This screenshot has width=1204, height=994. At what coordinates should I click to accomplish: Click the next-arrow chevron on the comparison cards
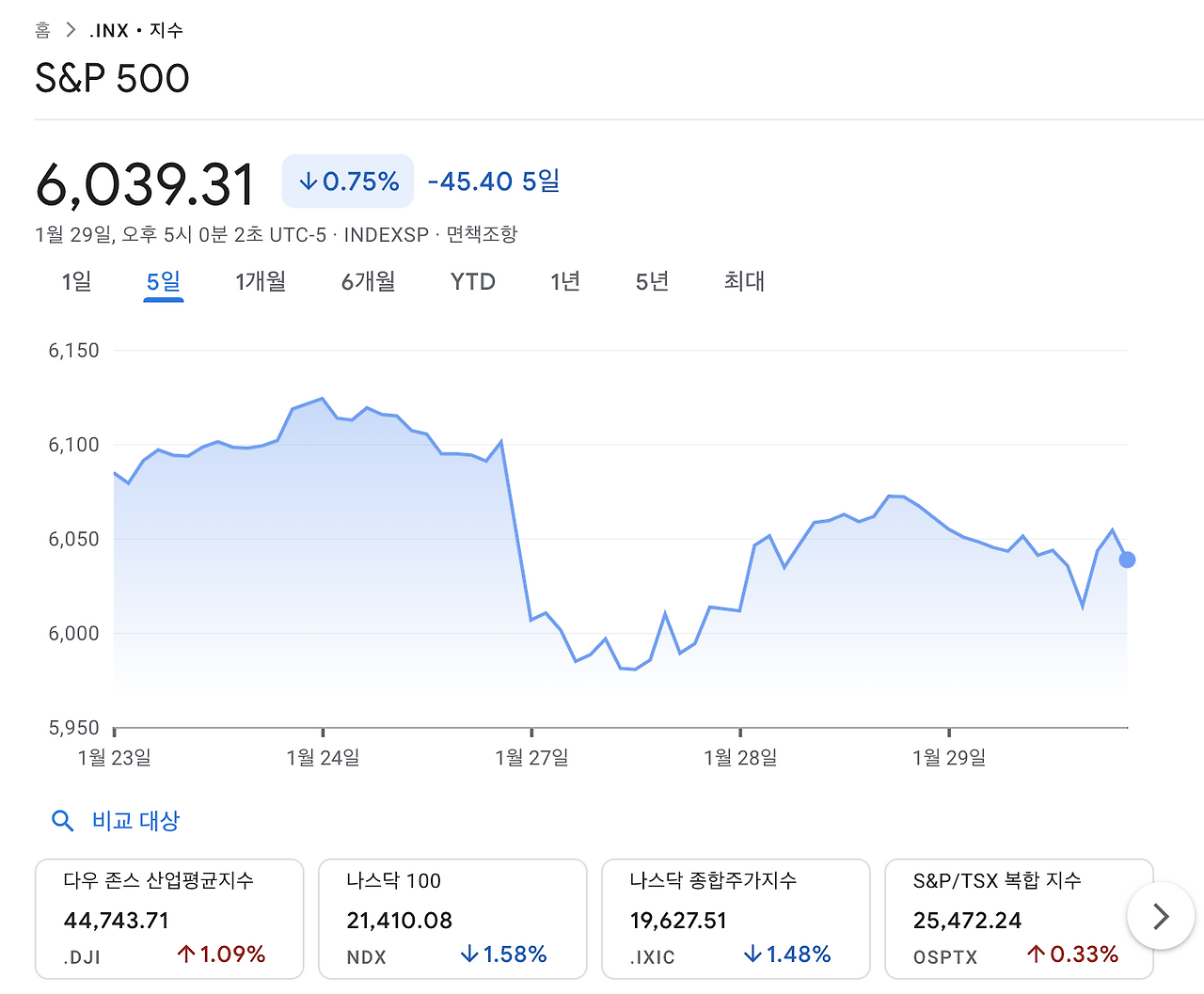coord(1161,916)
